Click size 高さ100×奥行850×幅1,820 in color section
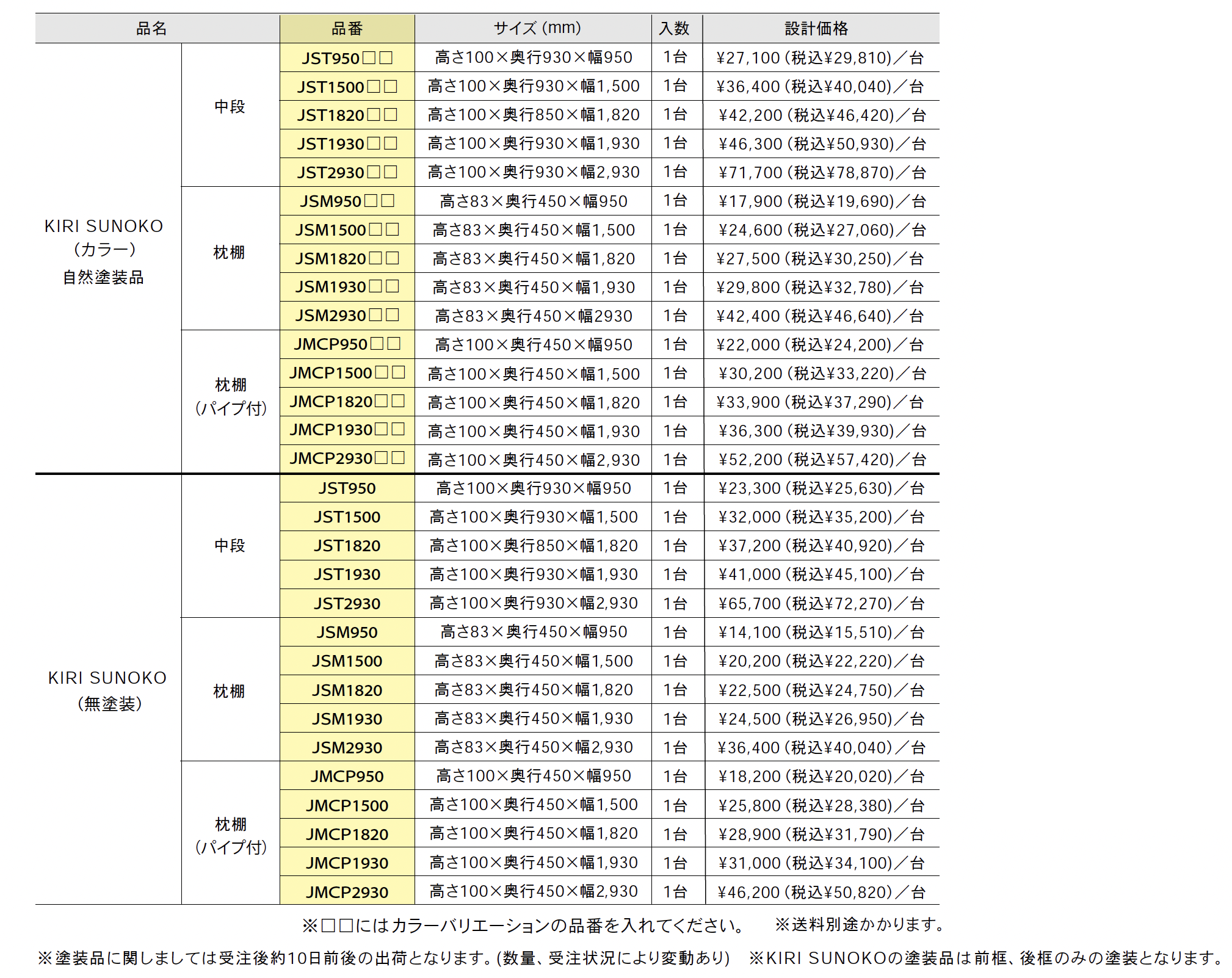 coord(533,115)
